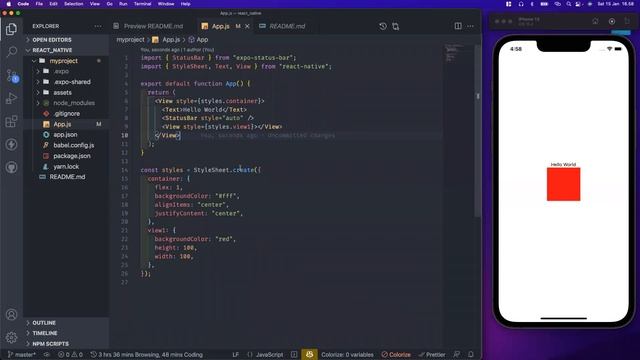
Task: Click Colorize button in status bar
Action: (396, 354)
